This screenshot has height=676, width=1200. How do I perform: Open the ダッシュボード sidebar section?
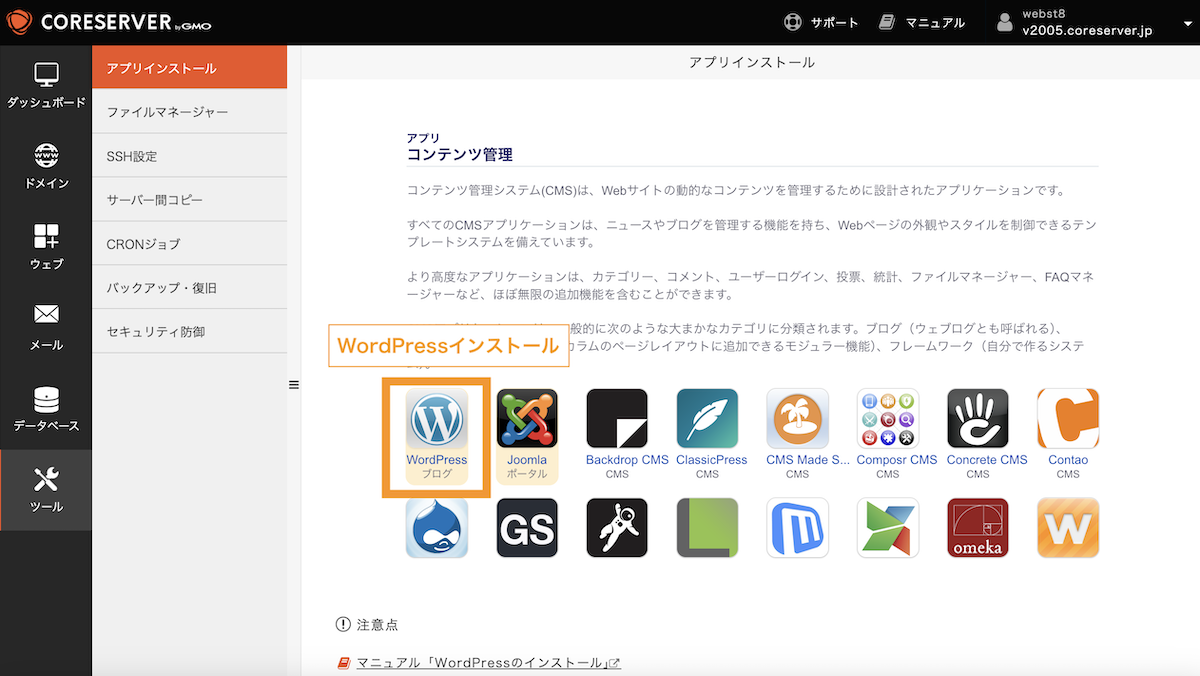coord(46,85)
